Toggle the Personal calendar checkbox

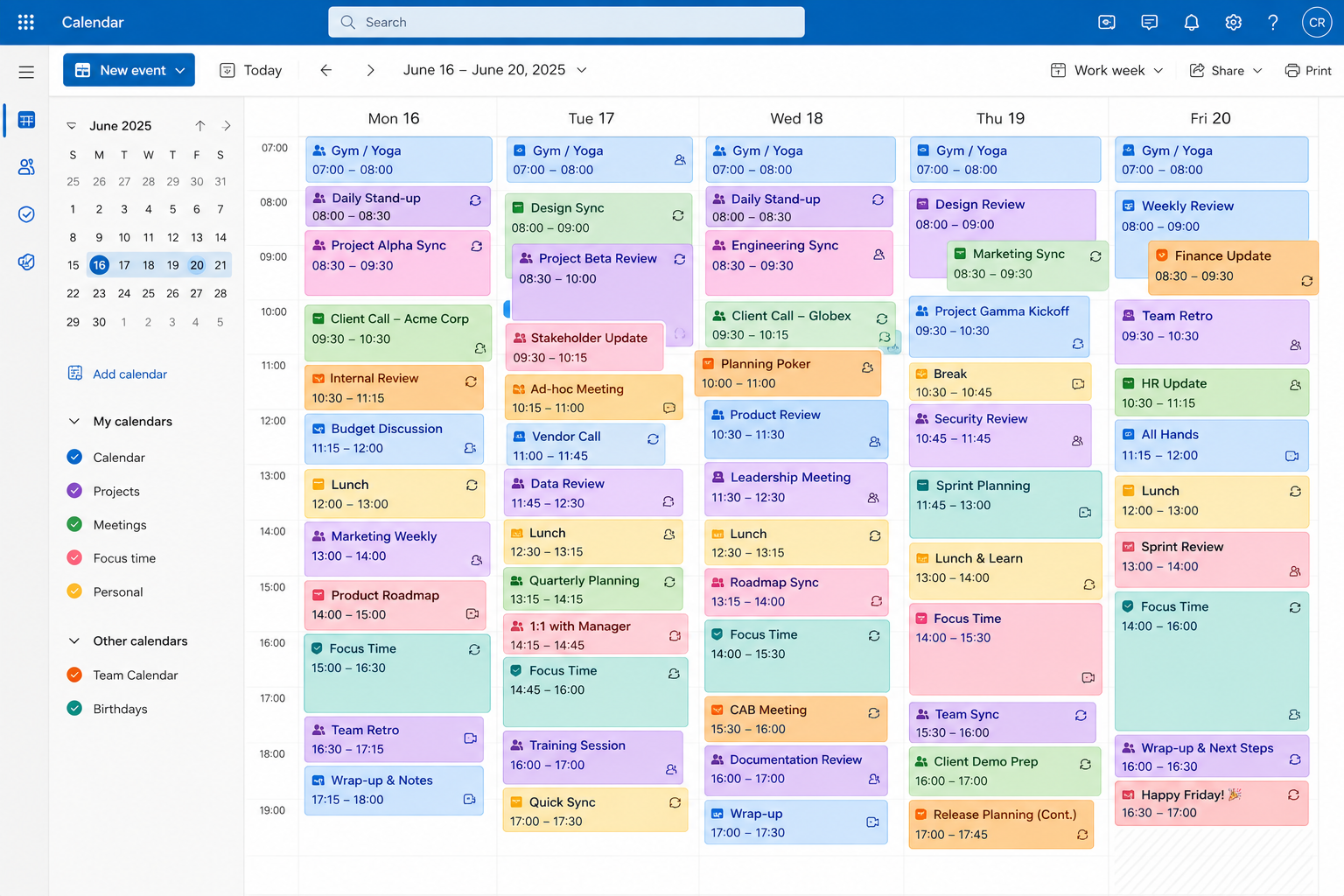coord(74,591)
